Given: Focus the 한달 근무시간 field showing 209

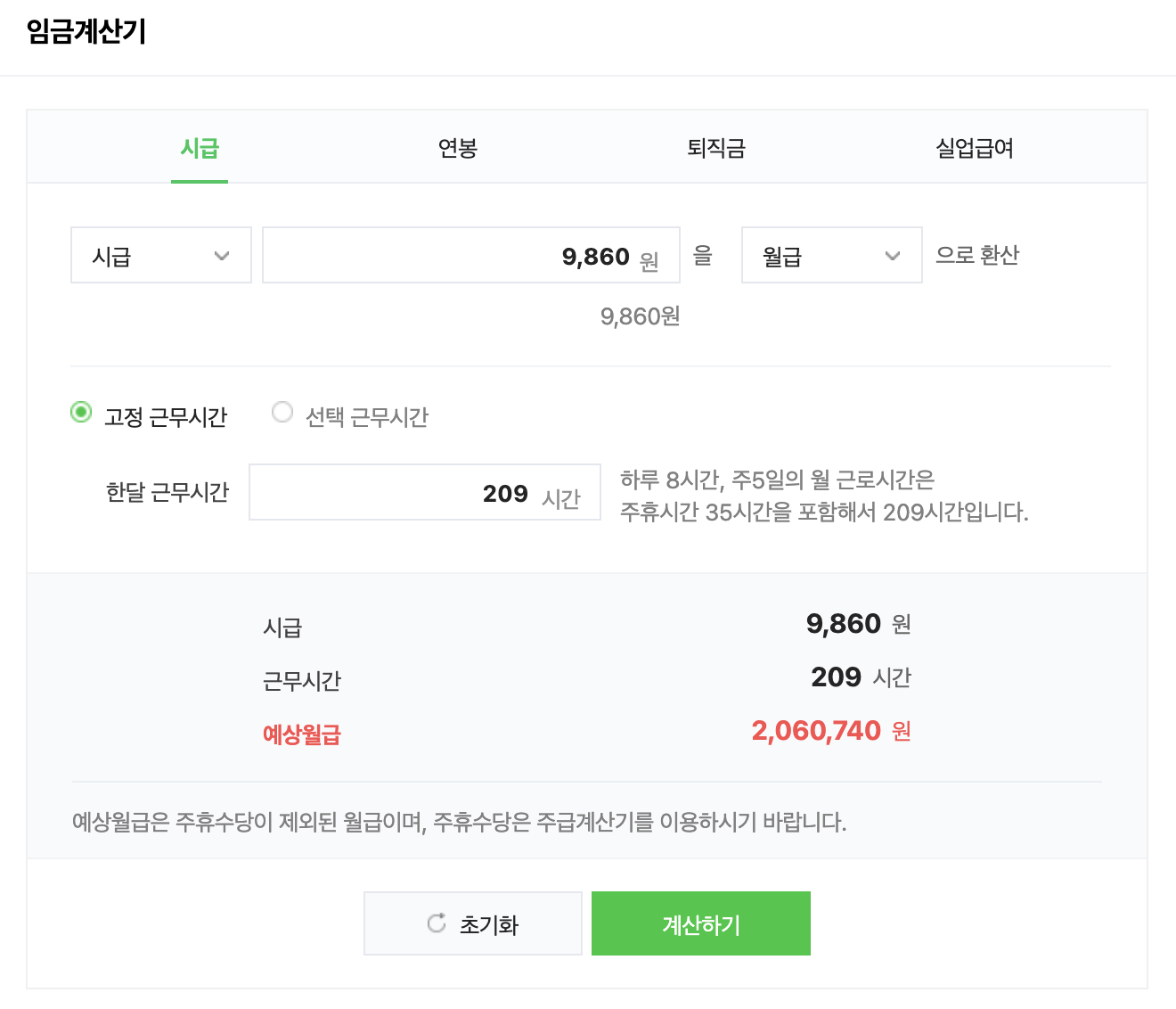Looking at the screenshot, I should 425,492.
